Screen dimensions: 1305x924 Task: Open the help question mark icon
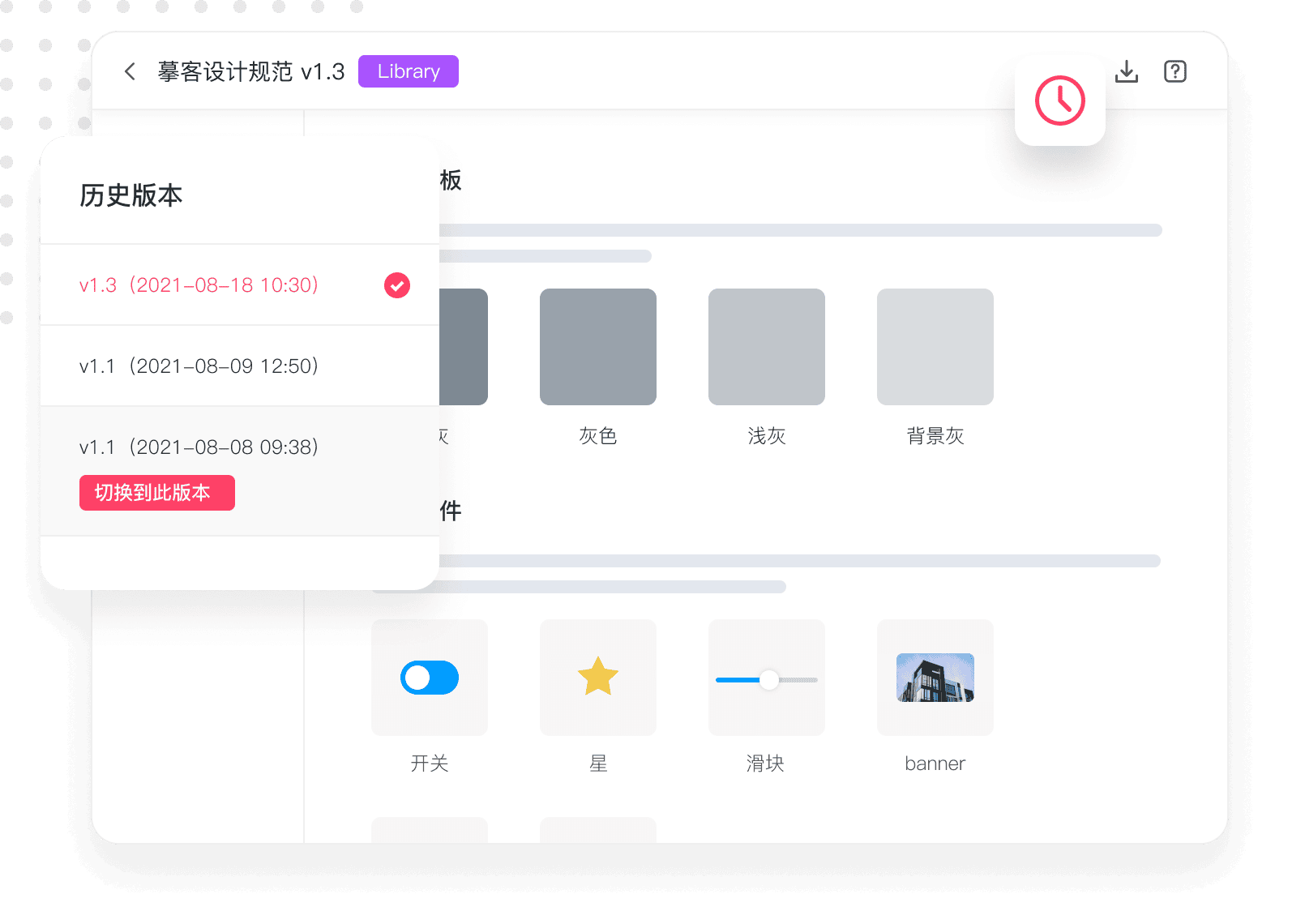pyautogui.click(x=1174, y=71)
